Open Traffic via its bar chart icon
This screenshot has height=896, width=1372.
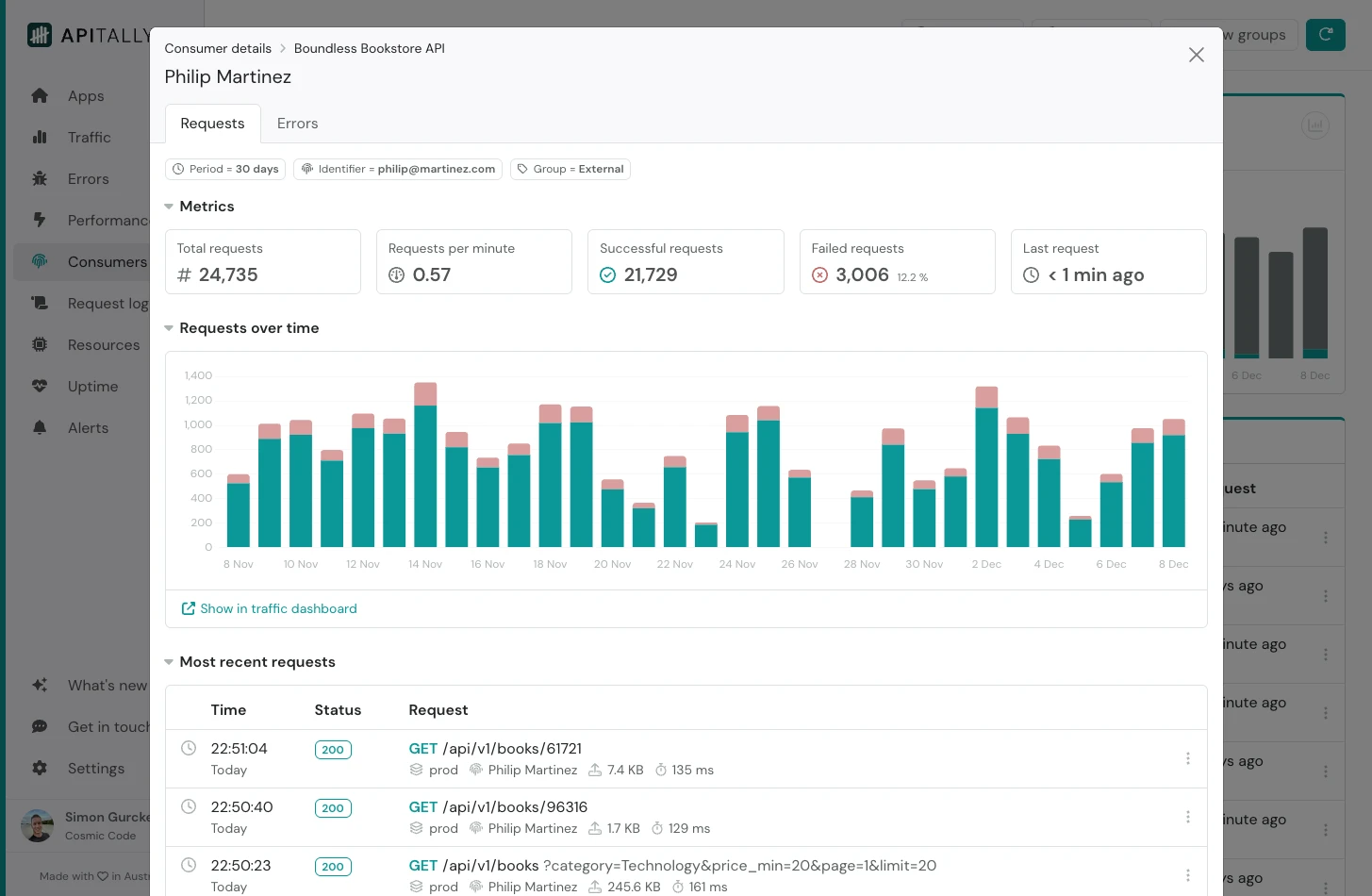point(40,137)
